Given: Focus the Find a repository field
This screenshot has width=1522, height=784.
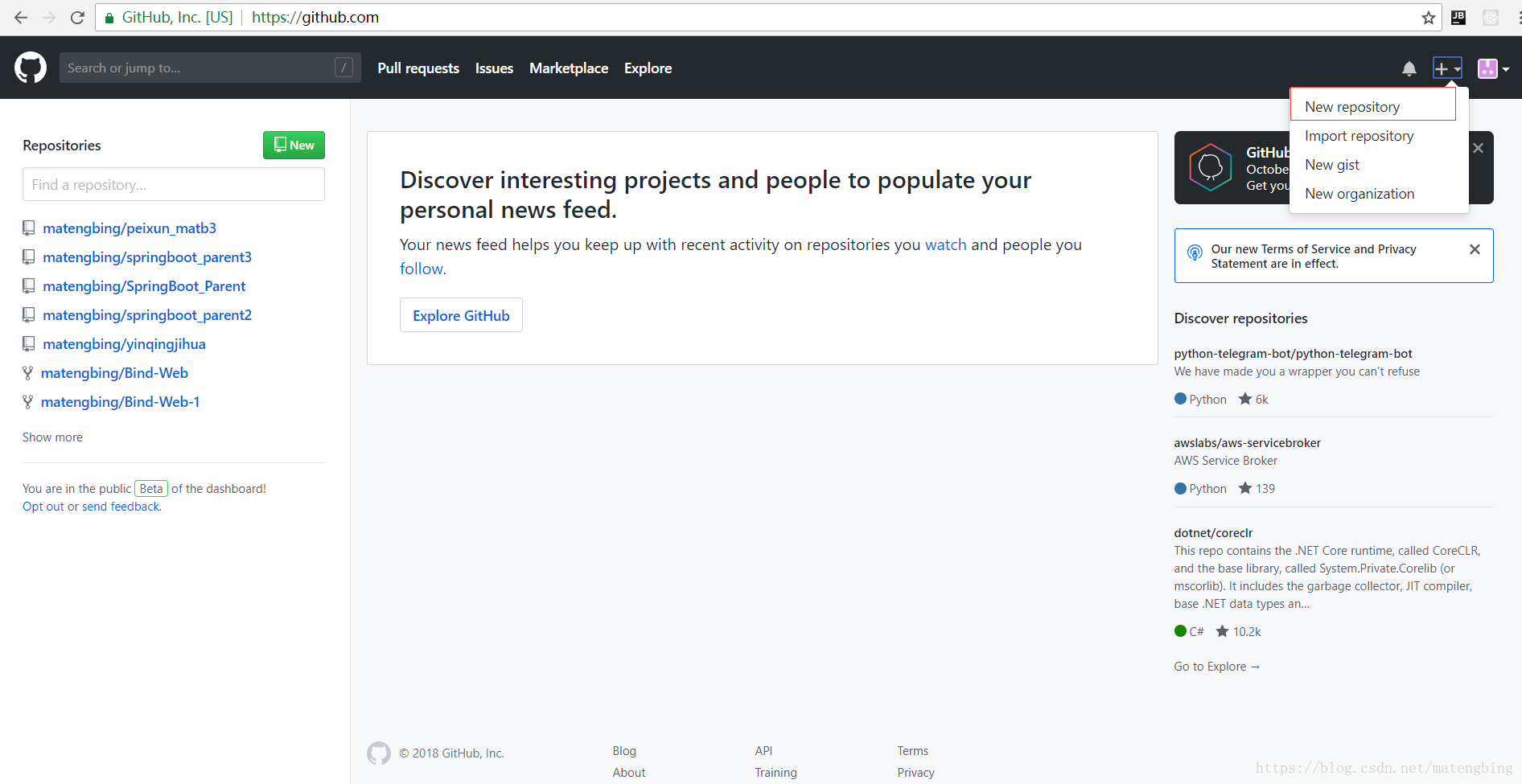Looking at the screenshot, I should [x=174, y=185].
